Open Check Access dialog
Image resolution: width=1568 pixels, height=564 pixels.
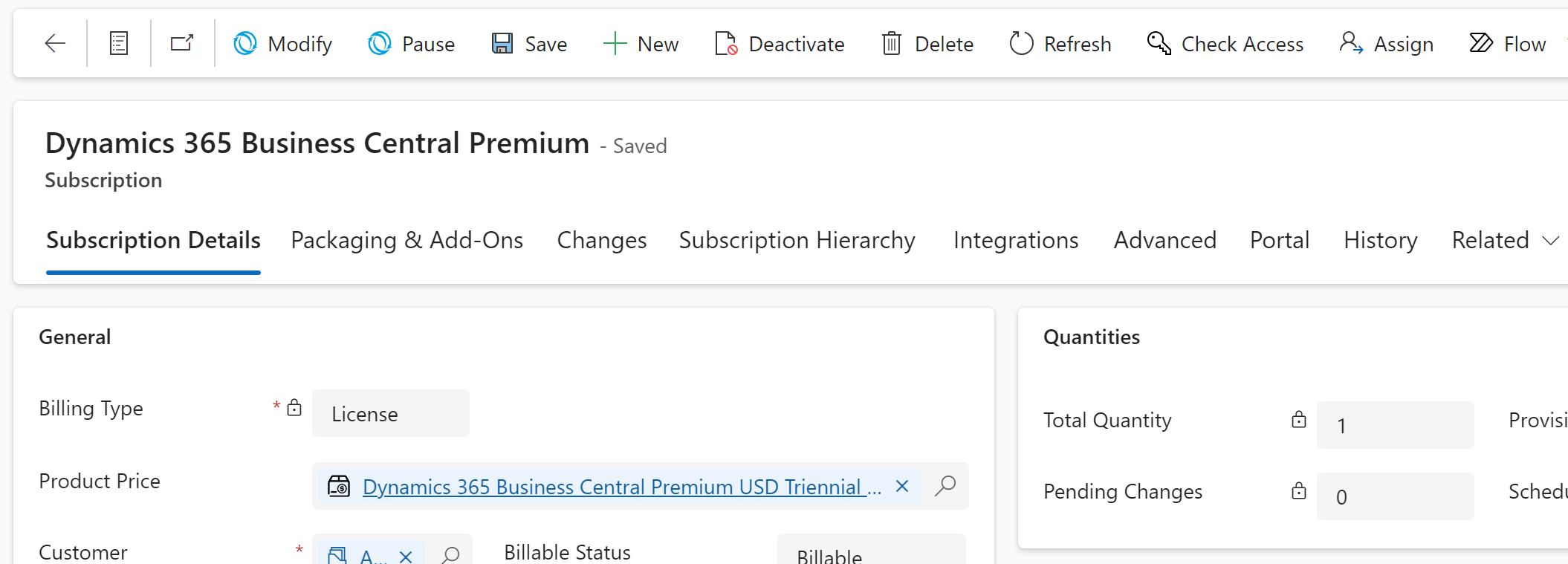point(1225,44)
